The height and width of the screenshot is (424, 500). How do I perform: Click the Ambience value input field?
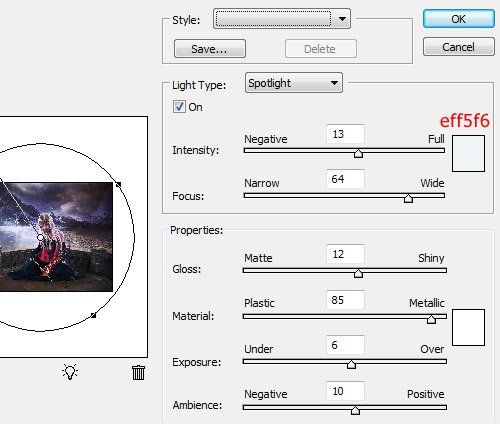[x=345, y=391]
